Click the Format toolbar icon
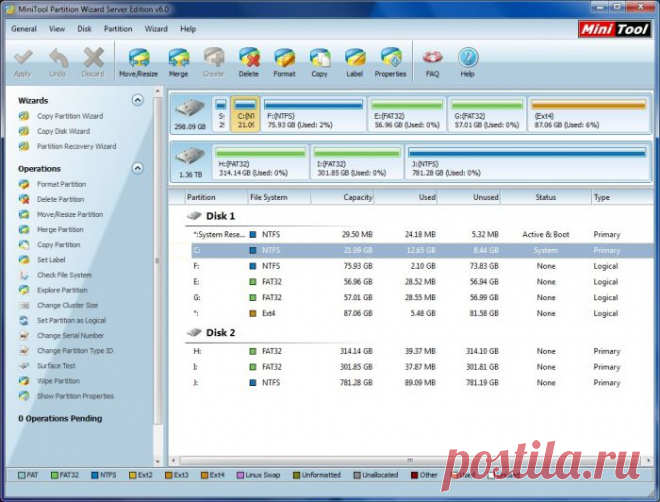Image resolution: width=660 pixels, height=502 pixels. coord(284,63)
